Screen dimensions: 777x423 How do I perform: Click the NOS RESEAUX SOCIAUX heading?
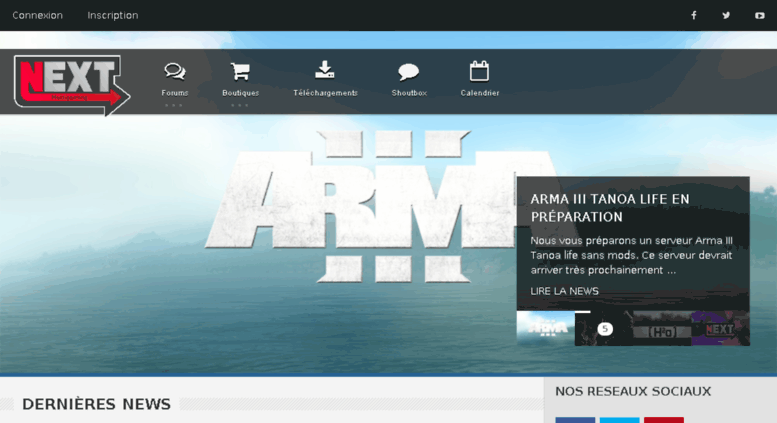pos(633,391)
